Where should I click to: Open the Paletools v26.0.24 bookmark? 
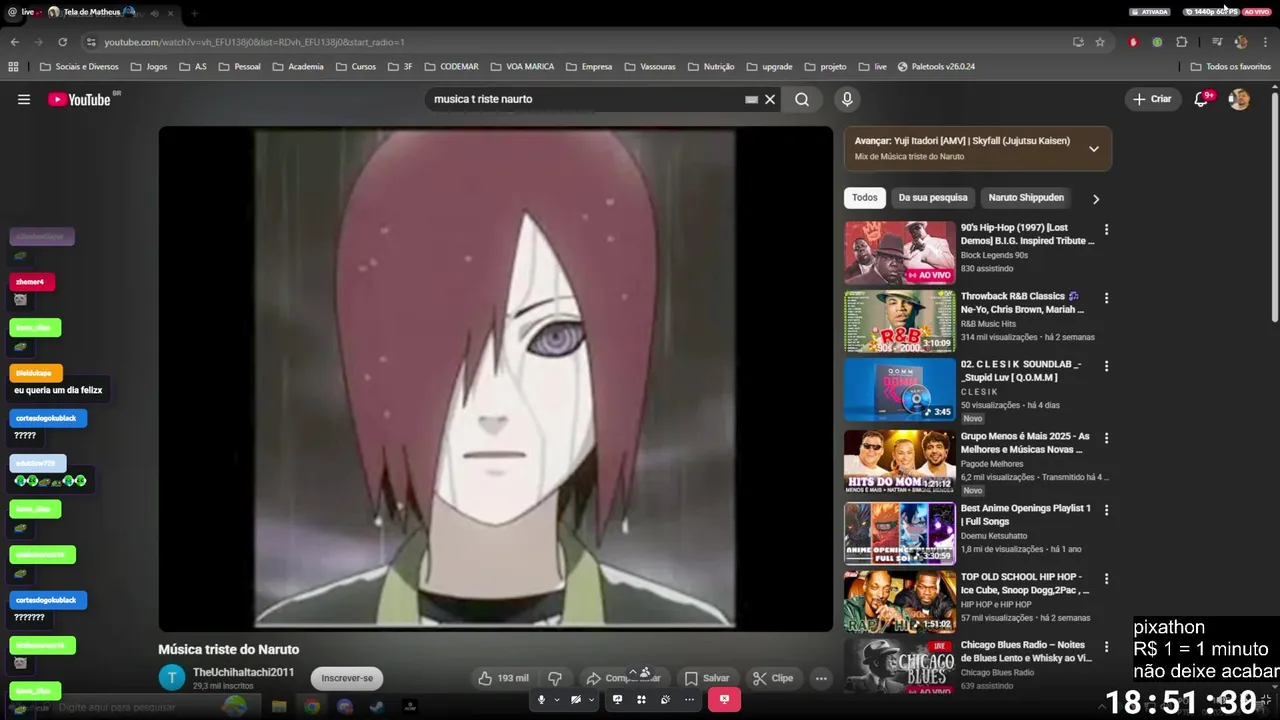[936, 67]
